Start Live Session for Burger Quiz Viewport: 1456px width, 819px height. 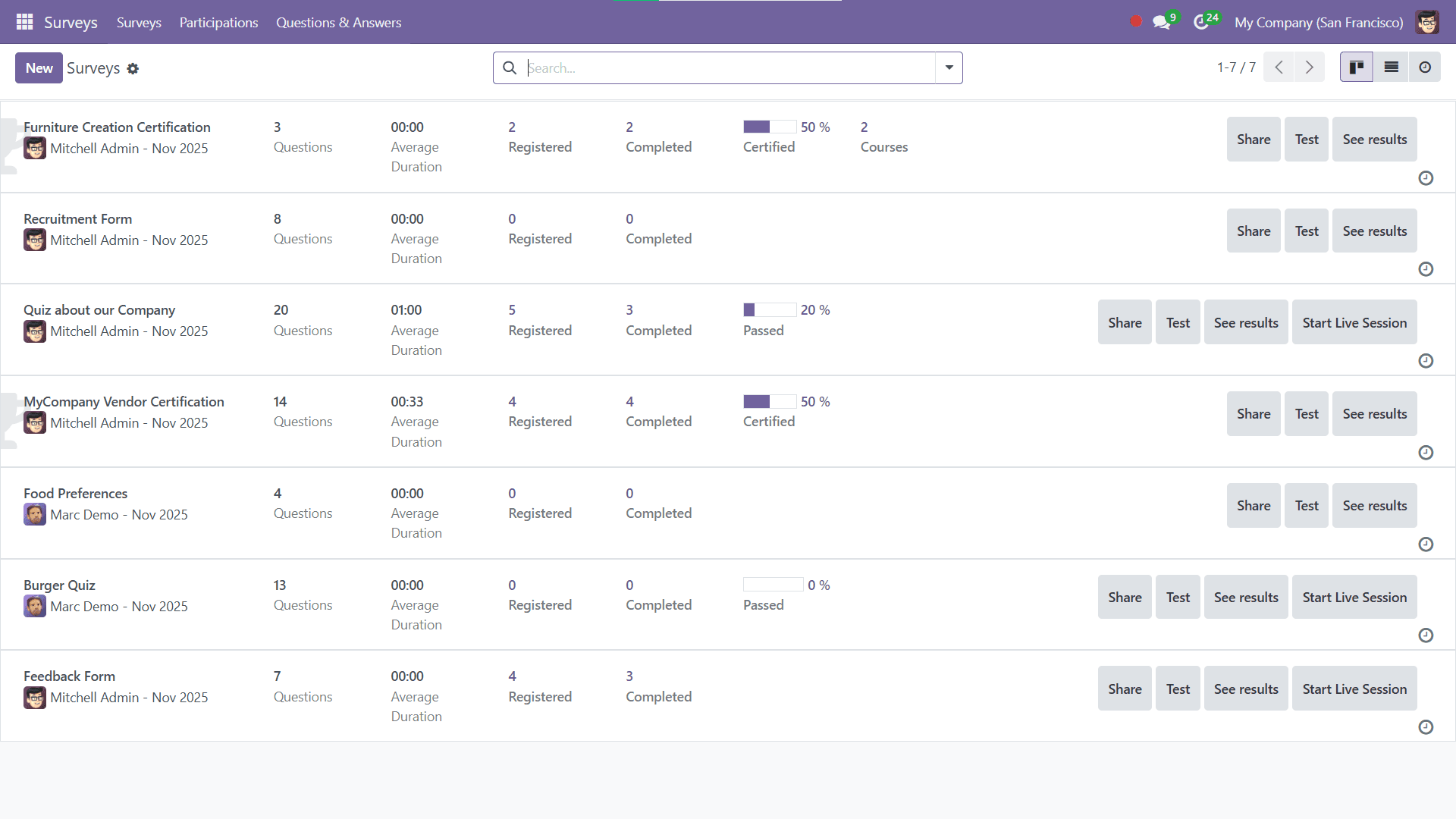click(x=1354, y=597)
